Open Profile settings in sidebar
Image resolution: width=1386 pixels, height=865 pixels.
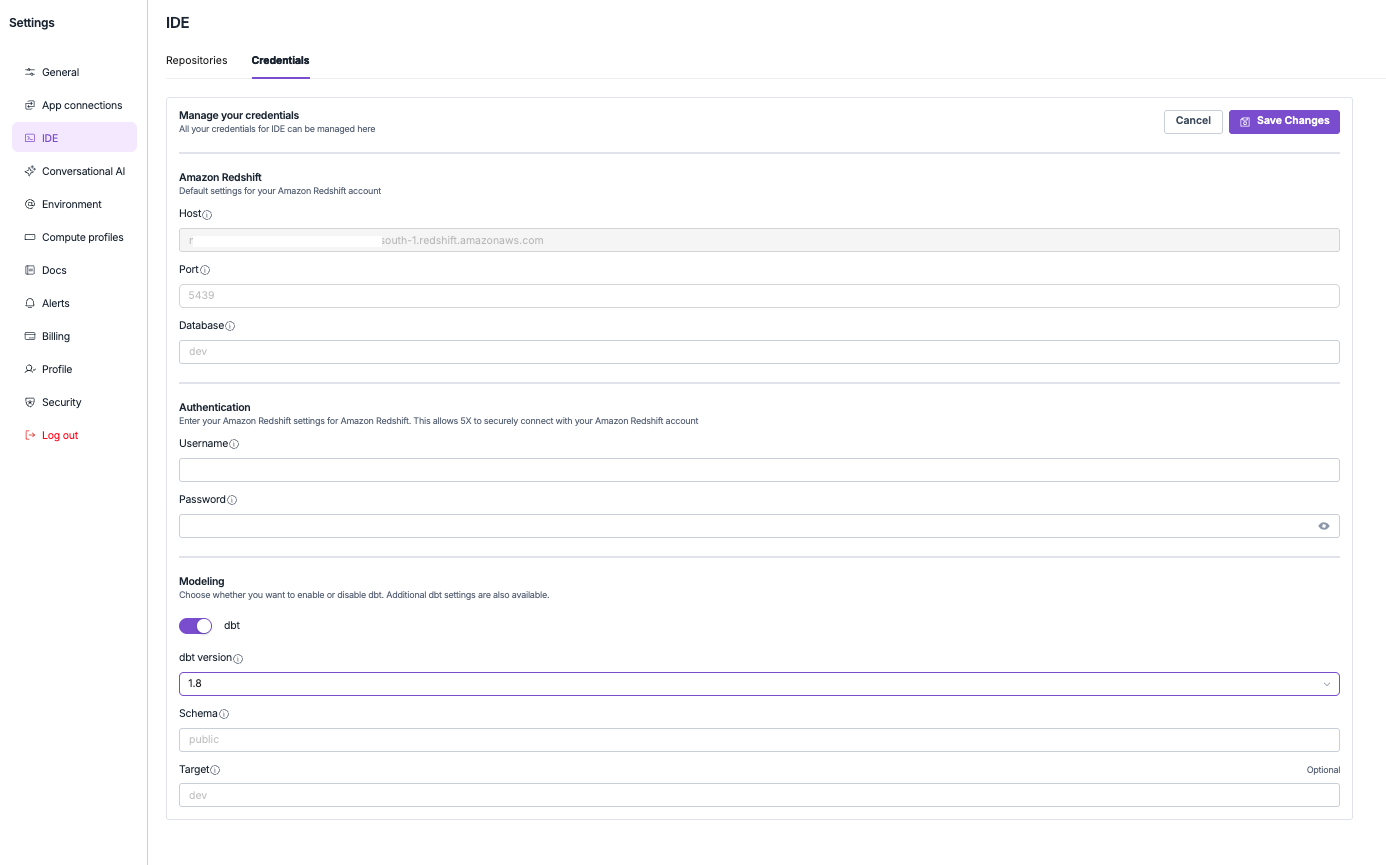tap(57, 369)
